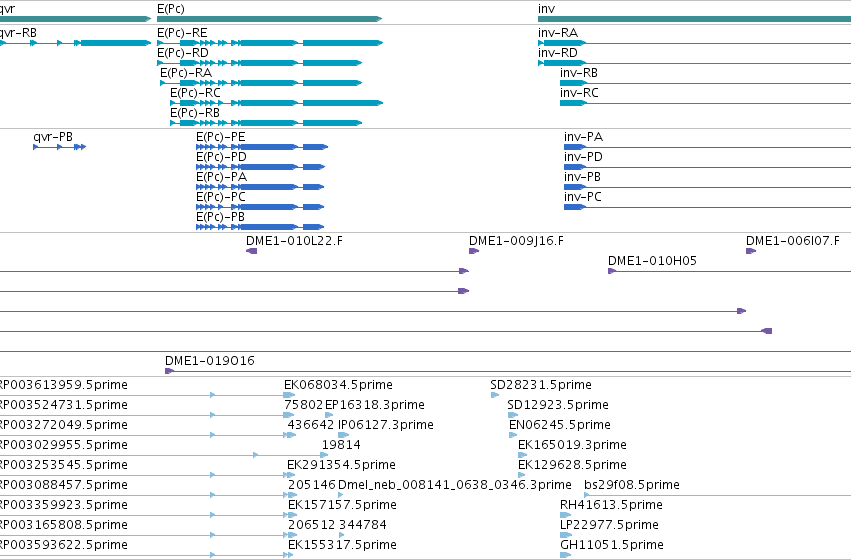Click the feature labeled 344784
Viewport: 851px width, 560px height.
pyautogui.click(x=341, y=535)
